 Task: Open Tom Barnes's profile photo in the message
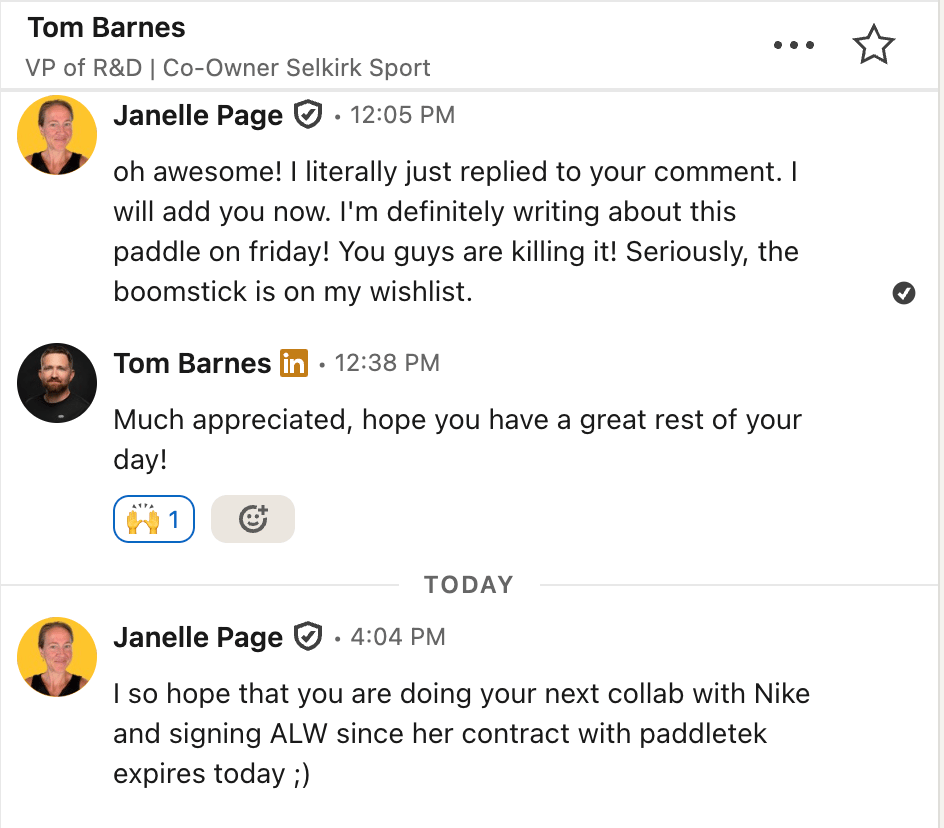pyautogui.click(x=57, y=383)
